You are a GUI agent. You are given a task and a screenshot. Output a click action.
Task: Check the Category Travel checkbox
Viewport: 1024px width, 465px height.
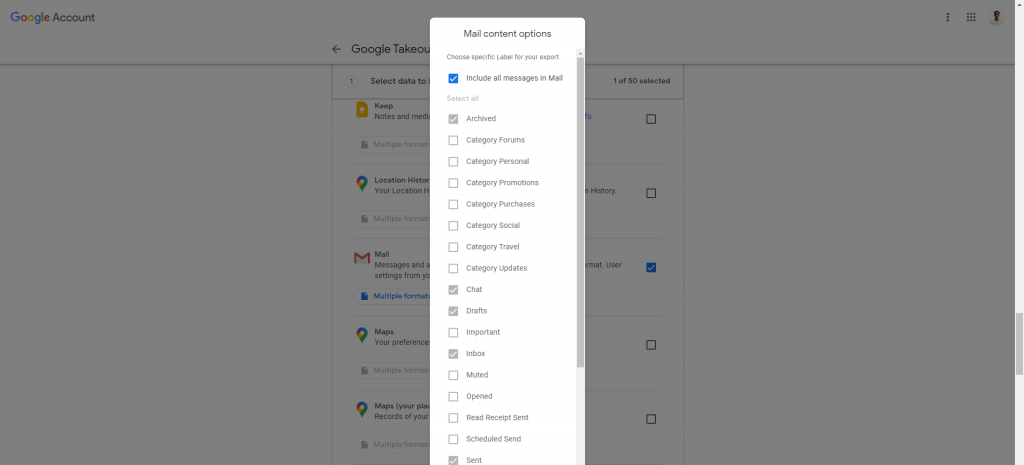tap(453, 247)
